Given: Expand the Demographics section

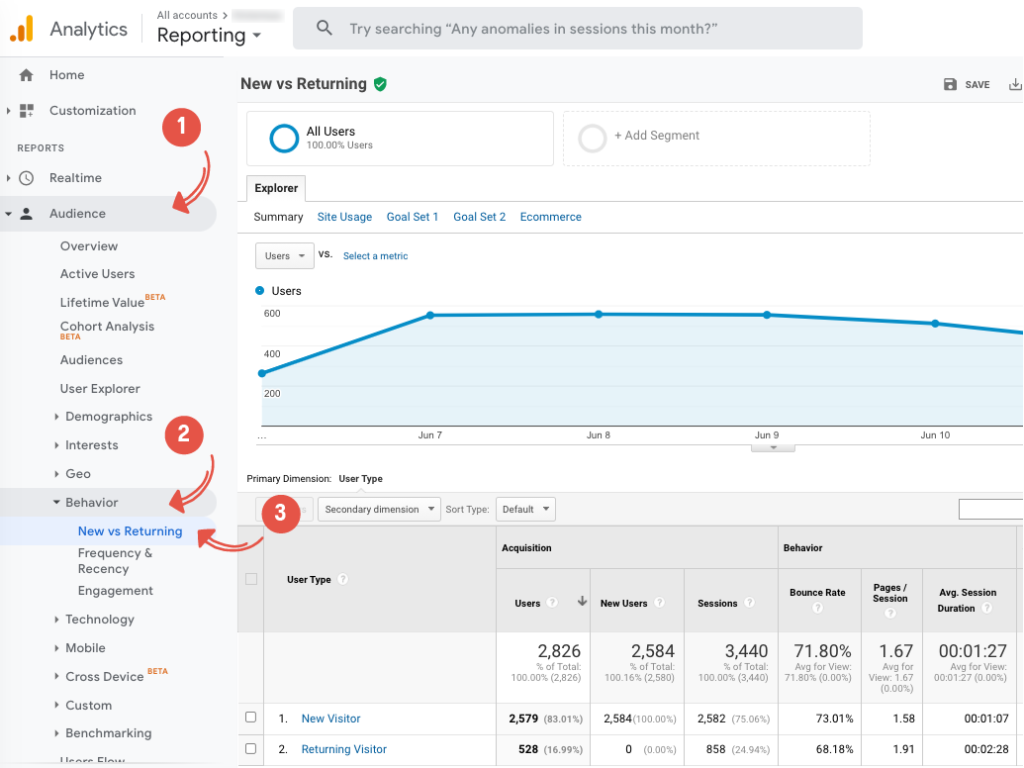Looking at the screenshot, I should tap(108, 417).
